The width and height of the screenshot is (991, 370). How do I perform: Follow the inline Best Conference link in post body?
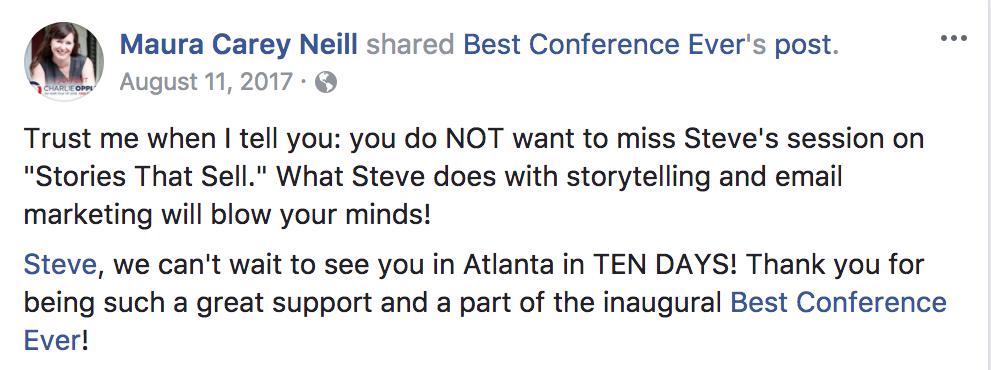click(839, 302)
